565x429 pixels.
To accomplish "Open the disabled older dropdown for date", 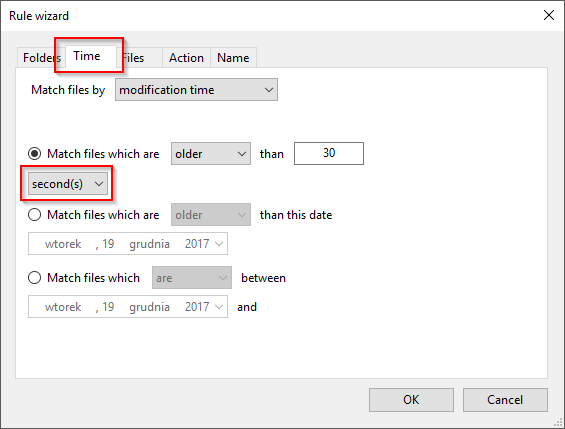I will coord(211,215).
